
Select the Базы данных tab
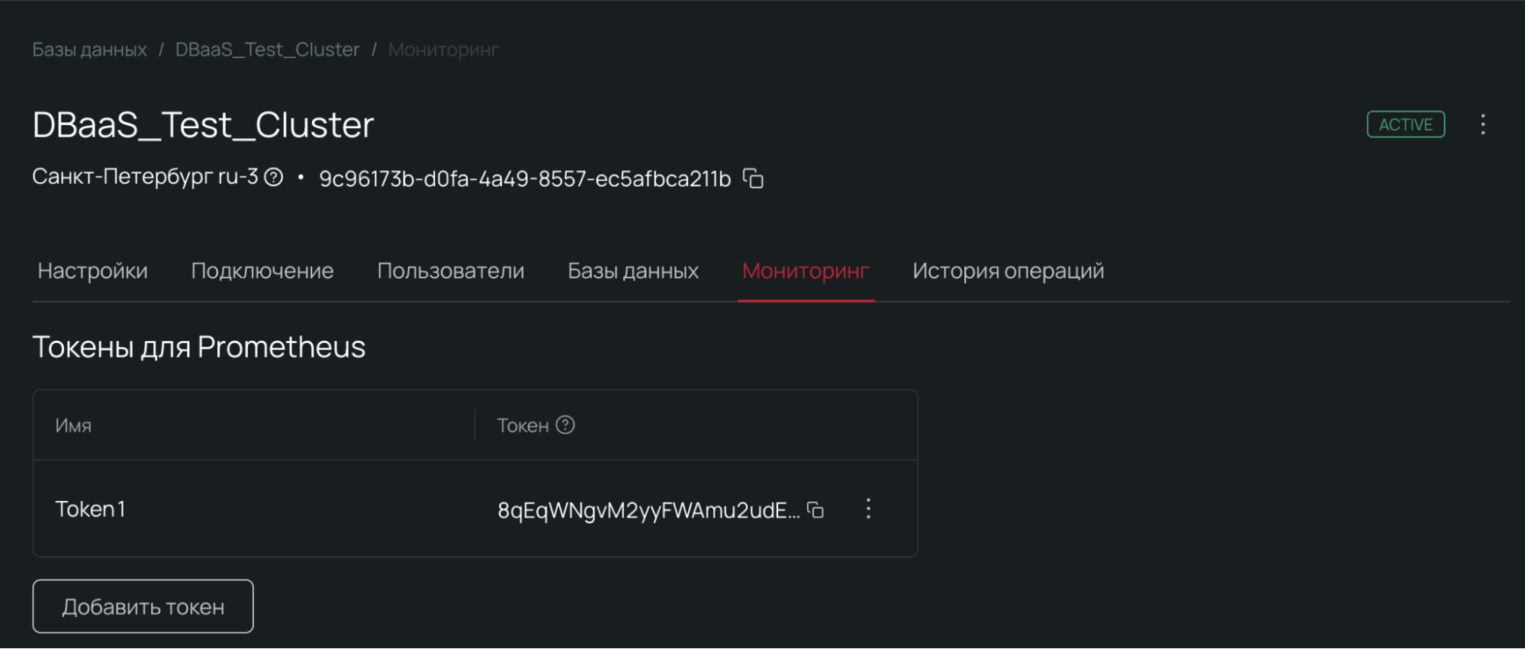pyautogui.click(x=633, y=271)
